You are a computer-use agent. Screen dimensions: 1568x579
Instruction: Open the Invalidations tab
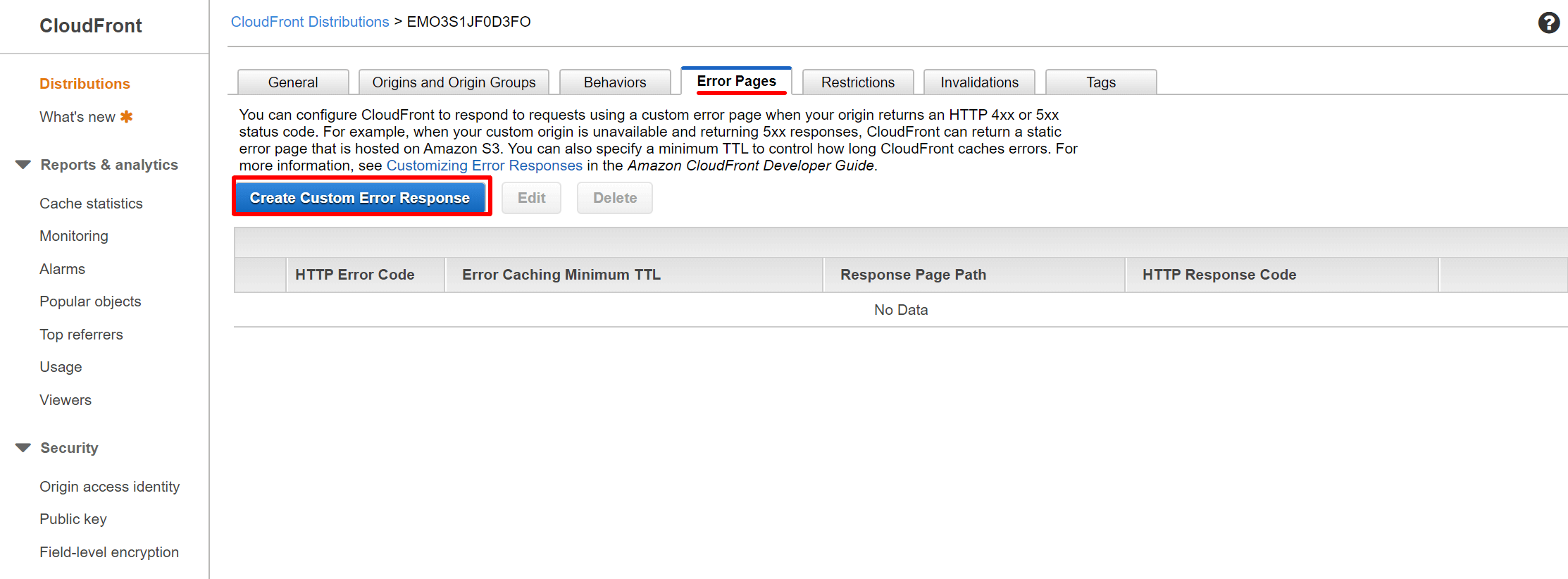(x=979, y=82)
